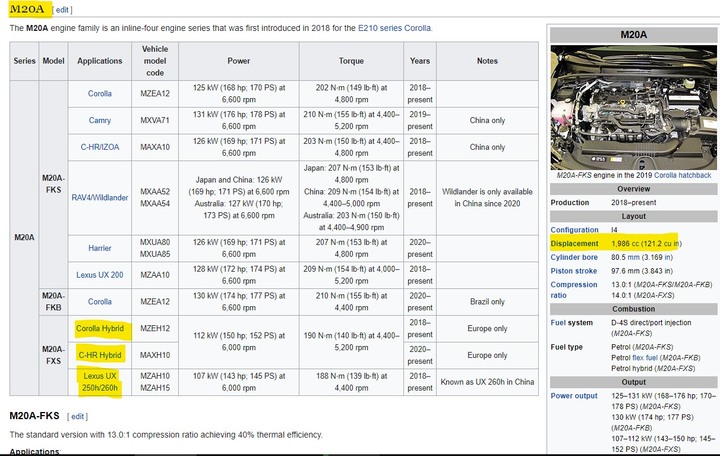Click the edit link beside M20A-FKS heading
Screen dimensions: 720x456
tap(77, 416)
